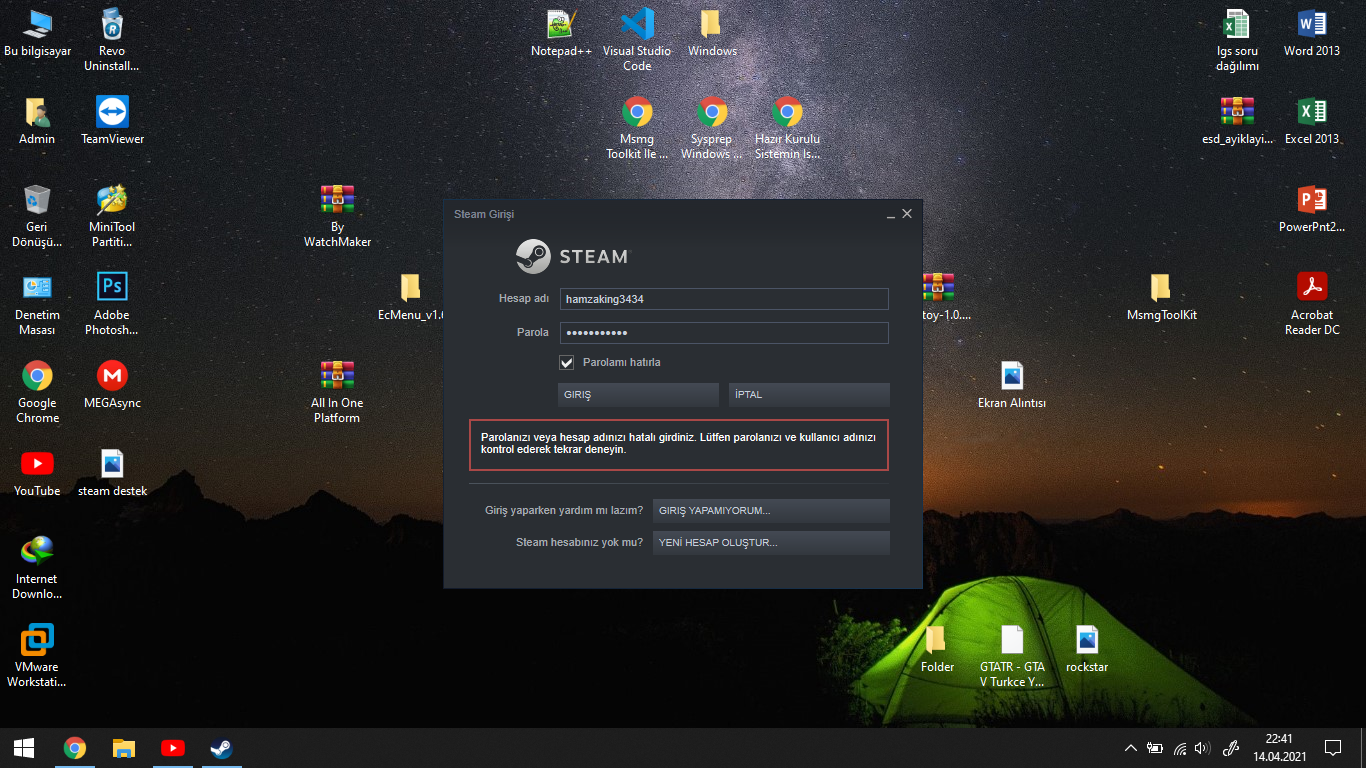1366x768 pixels.
Task: Select the Sysprep Windows Chrome shortcut
Action: [x=712, y=128]
